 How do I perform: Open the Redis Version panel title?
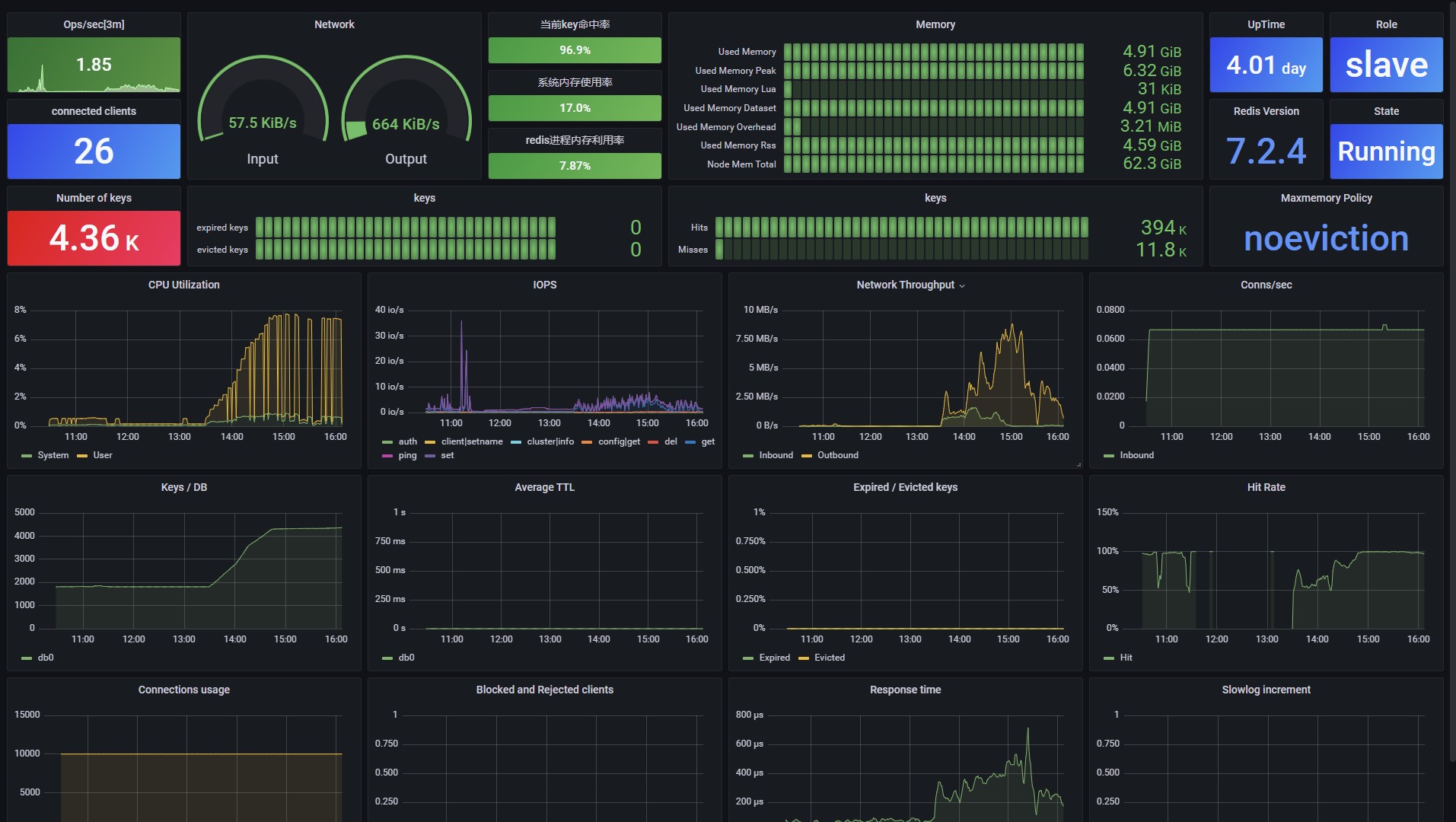tap(1266, 111)
